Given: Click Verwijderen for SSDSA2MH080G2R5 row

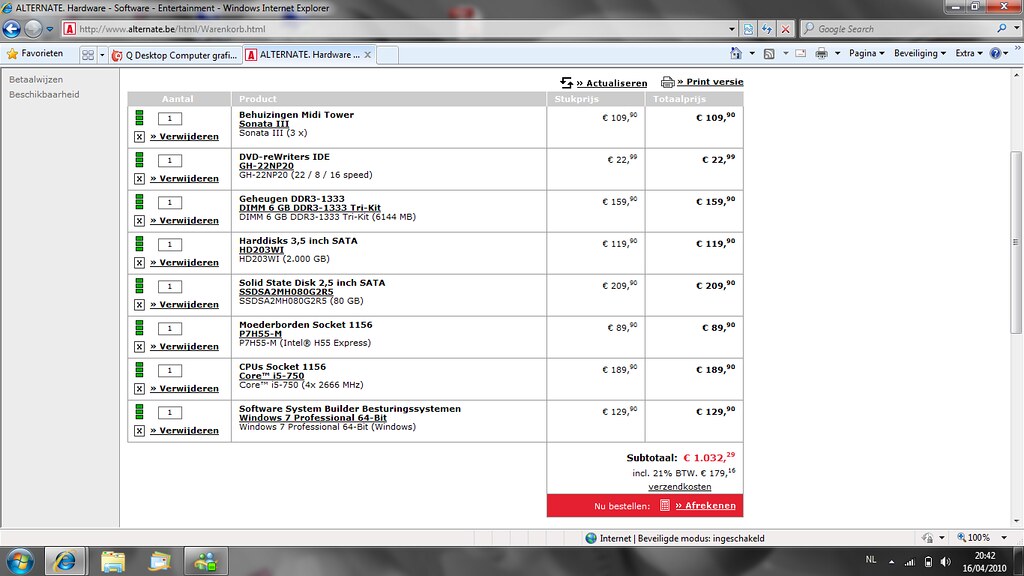Looking at the screenshot, I should click(x=184, y=304).
